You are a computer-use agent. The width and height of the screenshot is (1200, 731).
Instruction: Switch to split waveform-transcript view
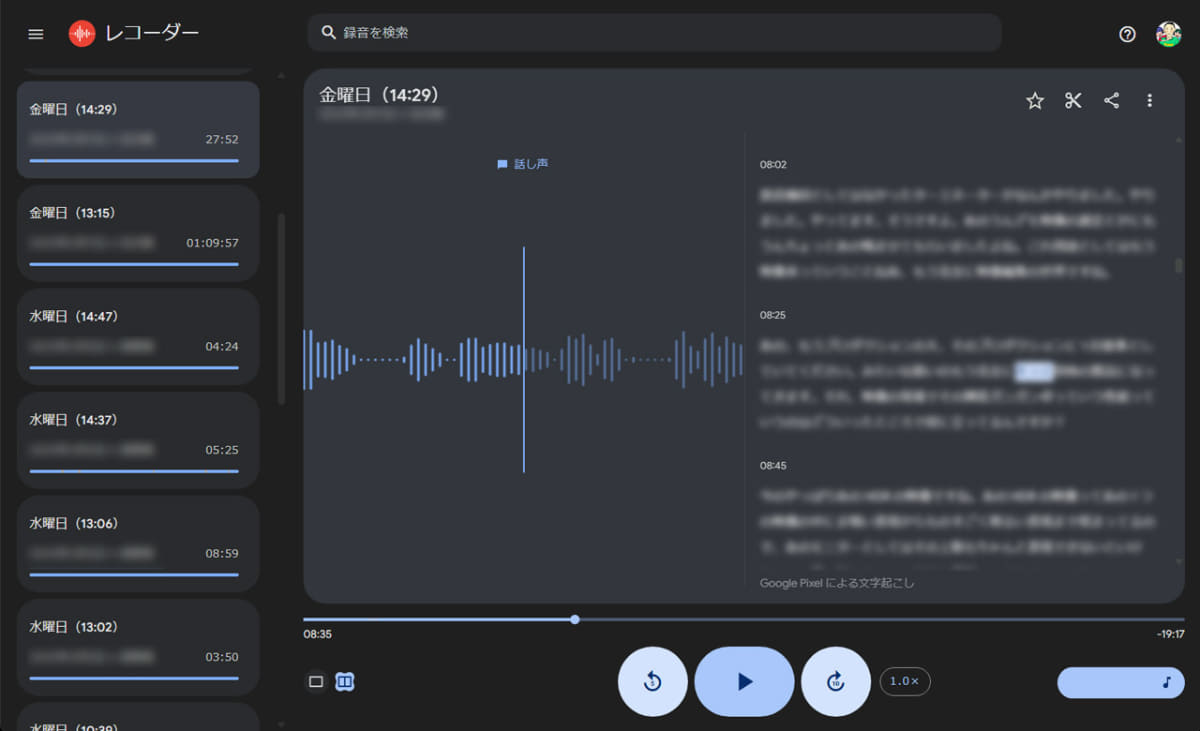345,682
